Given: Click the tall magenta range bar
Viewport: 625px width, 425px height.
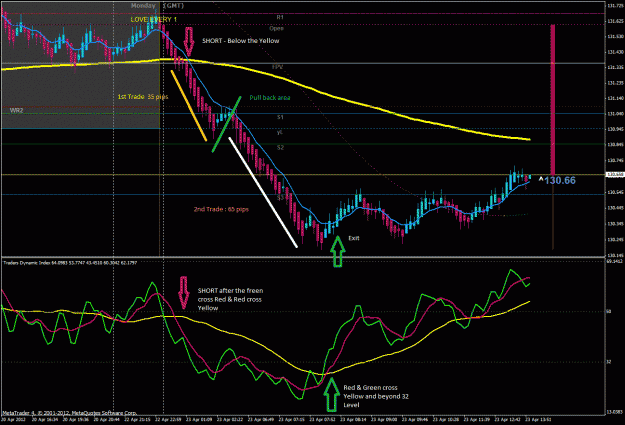Looking at the screenshot, I should [553, 100].
